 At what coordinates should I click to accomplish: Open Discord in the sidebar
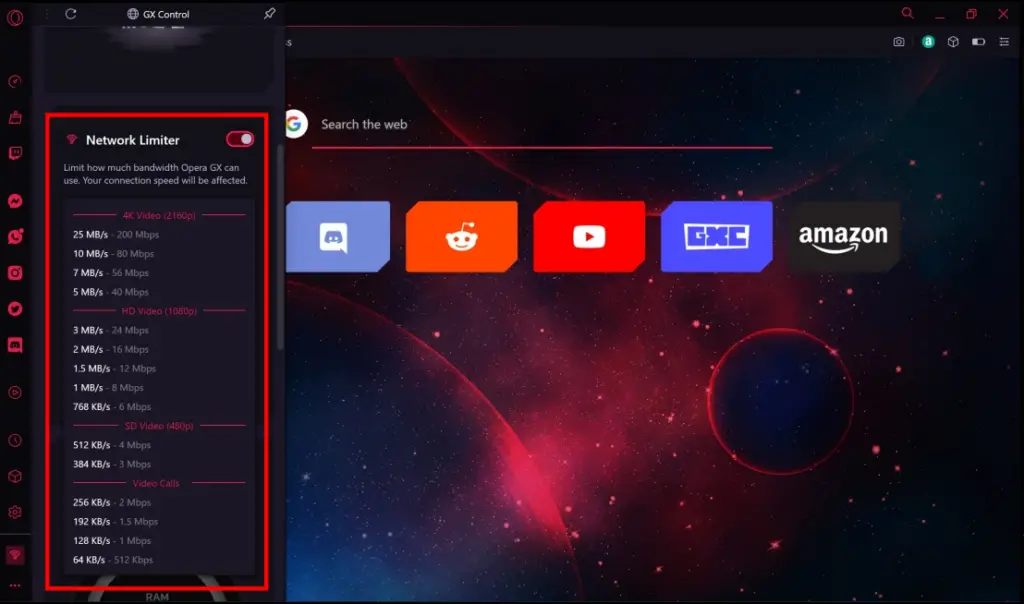coord(15,345)
